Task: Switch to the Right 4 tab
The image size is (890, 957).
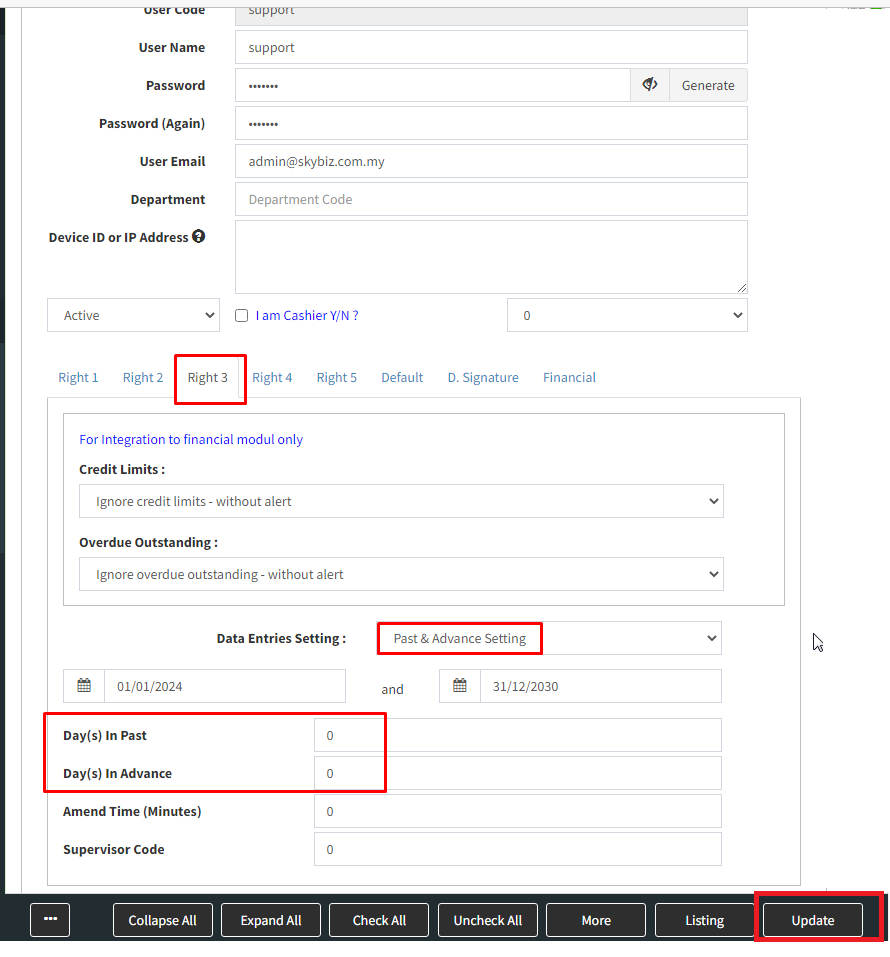Action: click(272, 377)
